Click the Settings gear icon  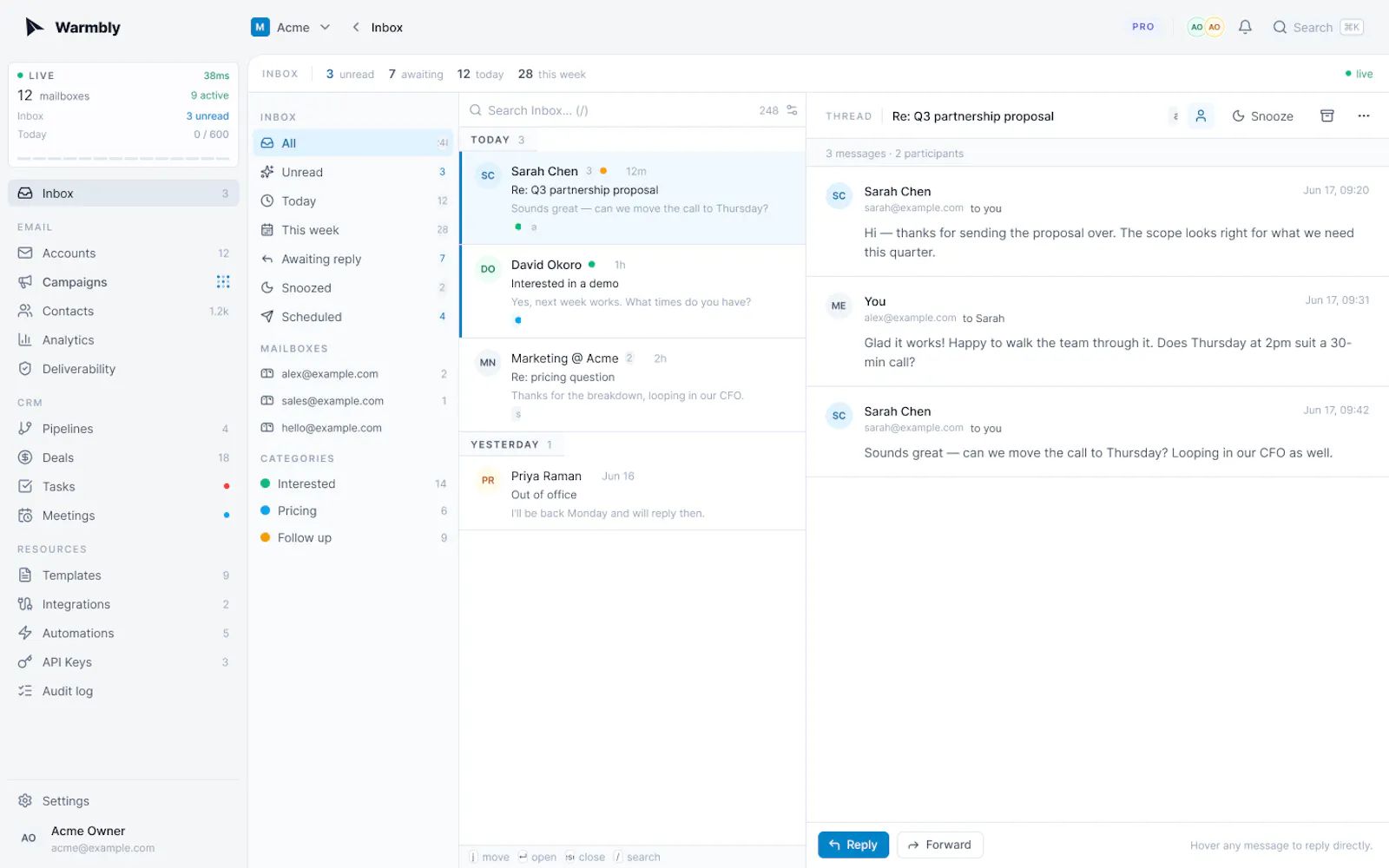click(25, 801)
